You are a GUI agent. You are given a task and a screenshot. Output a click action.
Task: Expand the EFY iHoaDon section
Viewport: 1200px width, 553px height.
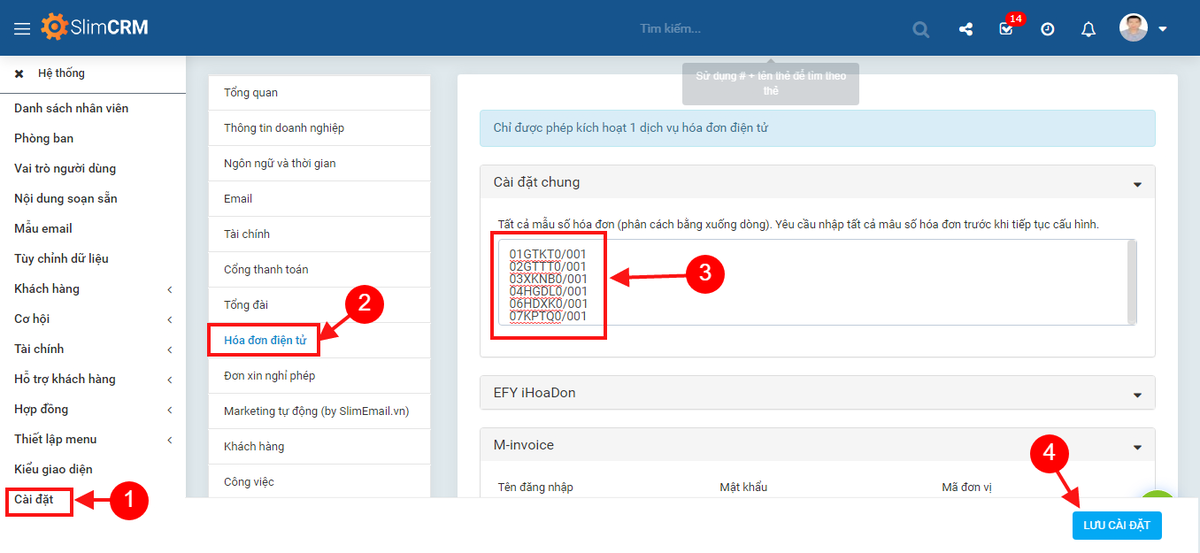[1137, 394]
